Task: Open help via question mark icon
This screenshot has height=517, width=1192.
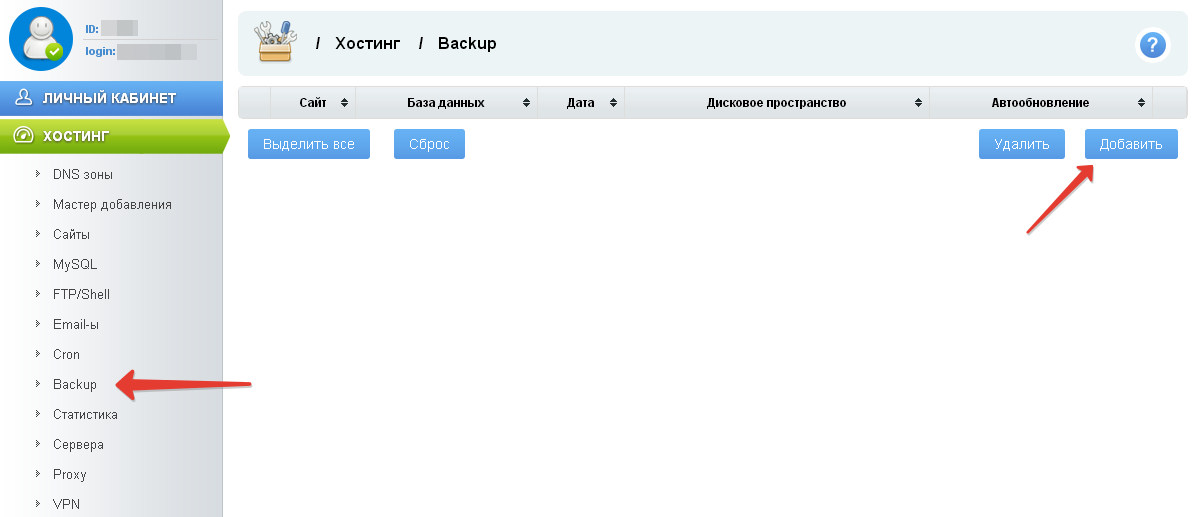Action: click(x=1152, y=45)
